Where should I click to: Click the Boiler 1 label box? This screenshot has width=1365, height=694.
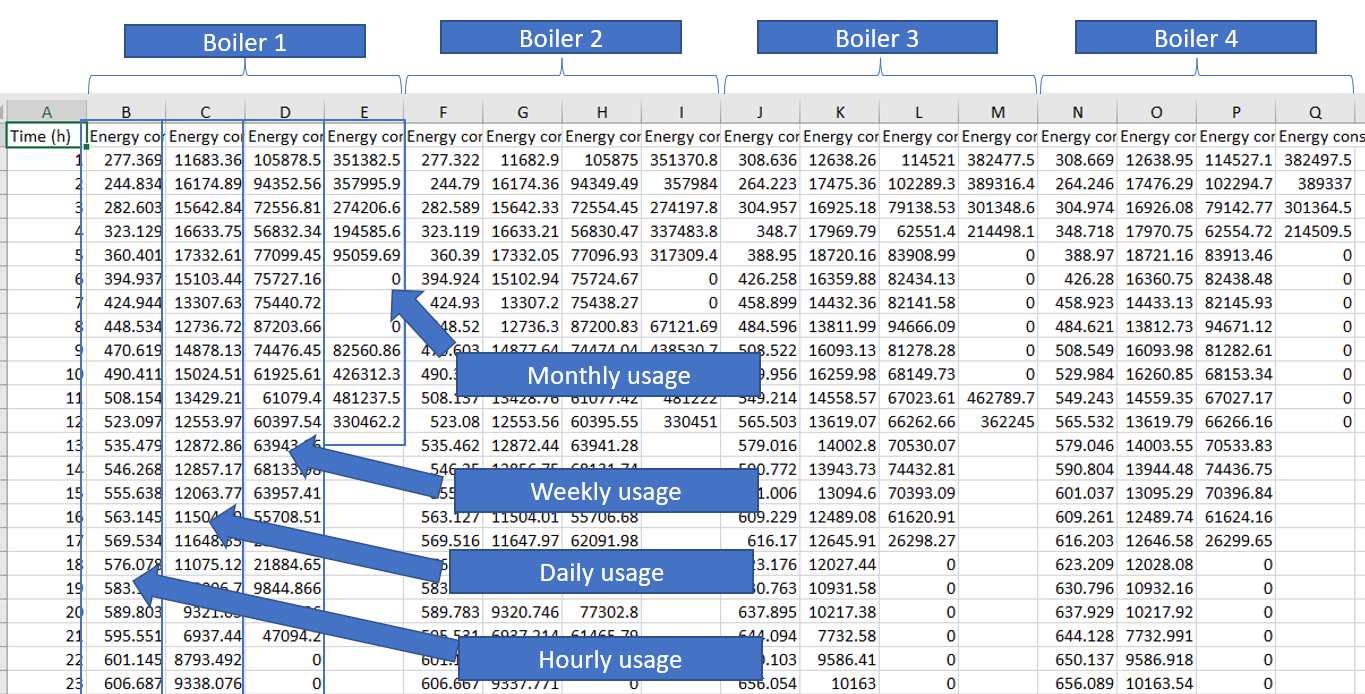click(x=244, y=42)
